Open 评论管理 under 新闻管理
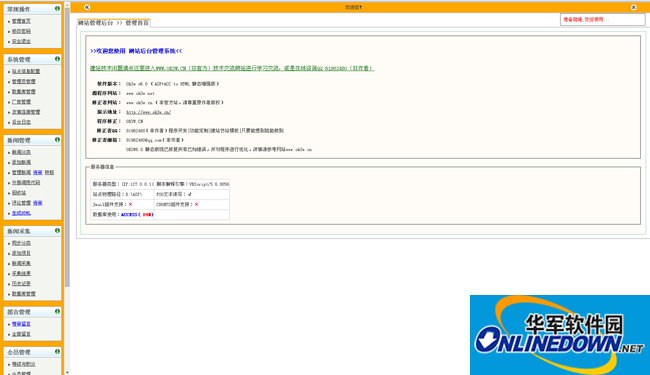The width and height of the screenshot is (650, 375). pyautogui.click(x=21, y=203)
